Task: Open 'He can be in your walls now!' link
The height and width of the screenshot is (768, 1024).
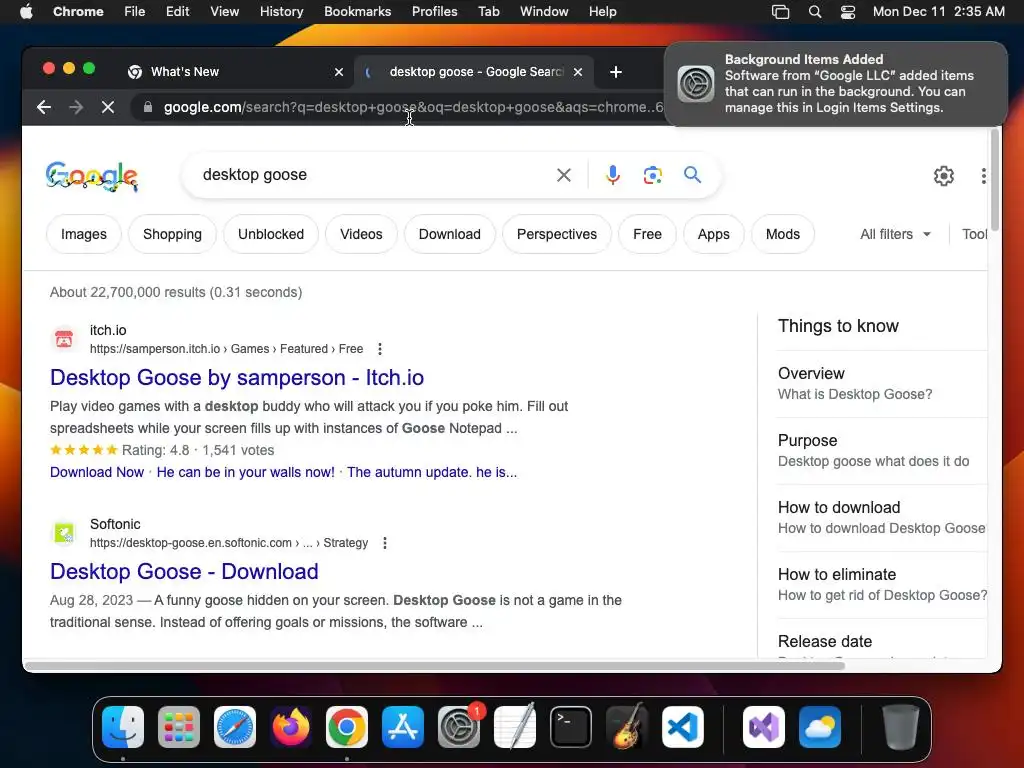Action: [246, 473]
